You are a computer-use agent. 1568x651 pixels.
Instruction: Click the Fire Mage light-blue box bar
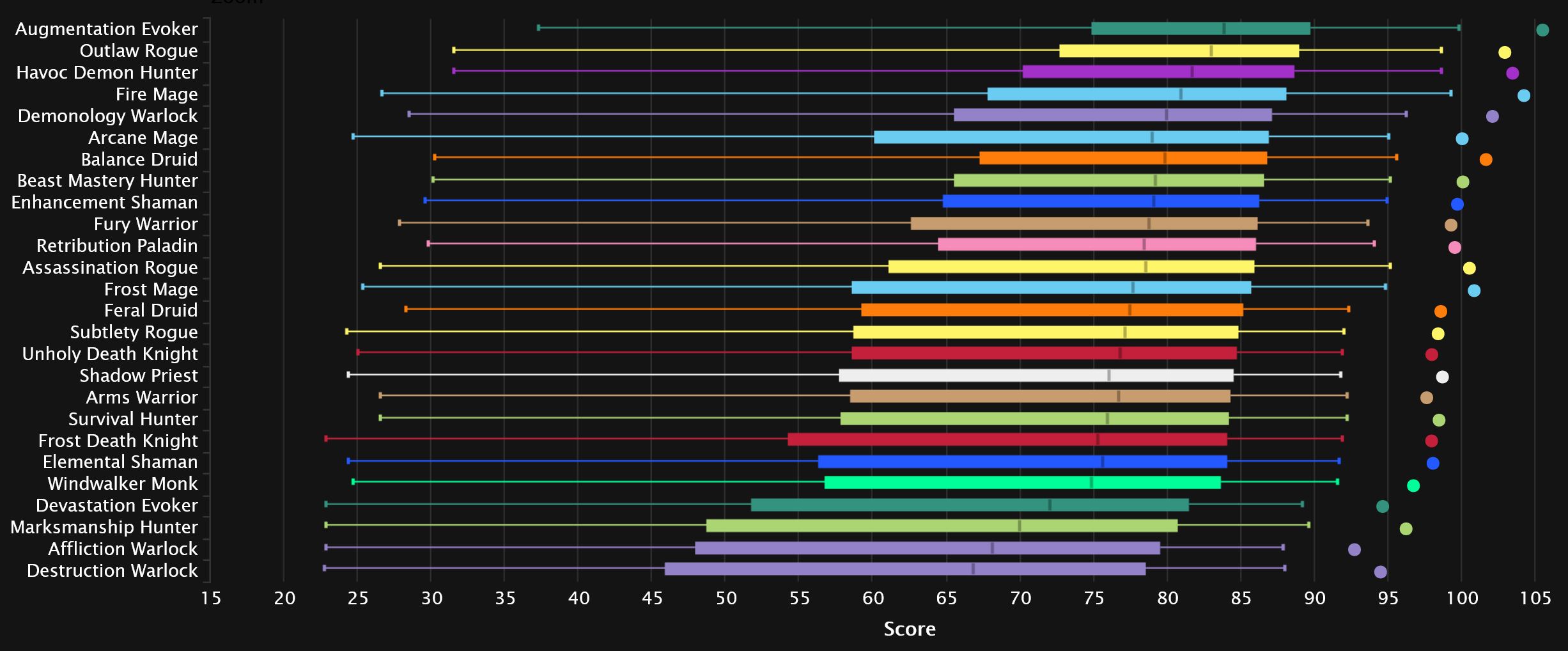pos(1137,95)
